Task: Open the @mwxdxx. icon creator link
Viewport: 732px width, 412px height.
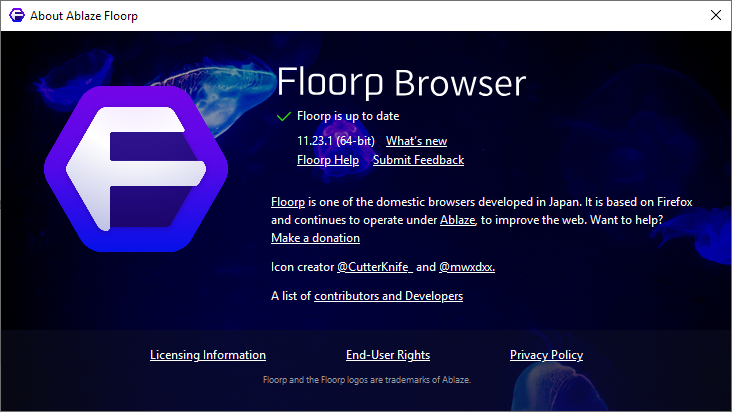Action: point(467,267)
